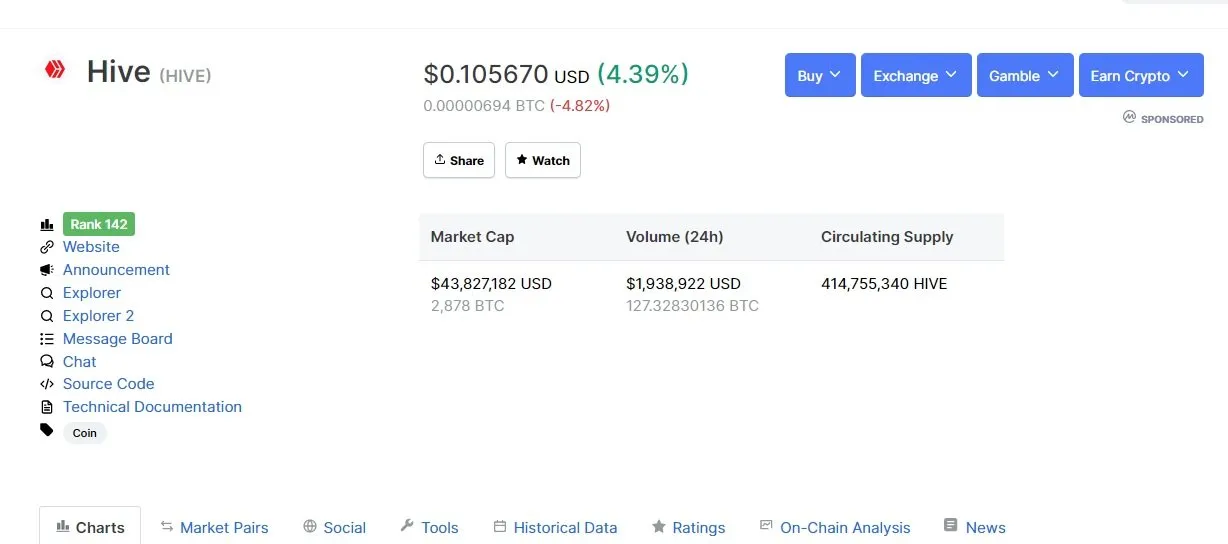Open the Tools tab
The height and width of the screenshot is (544, 1228).
(429, 527)
